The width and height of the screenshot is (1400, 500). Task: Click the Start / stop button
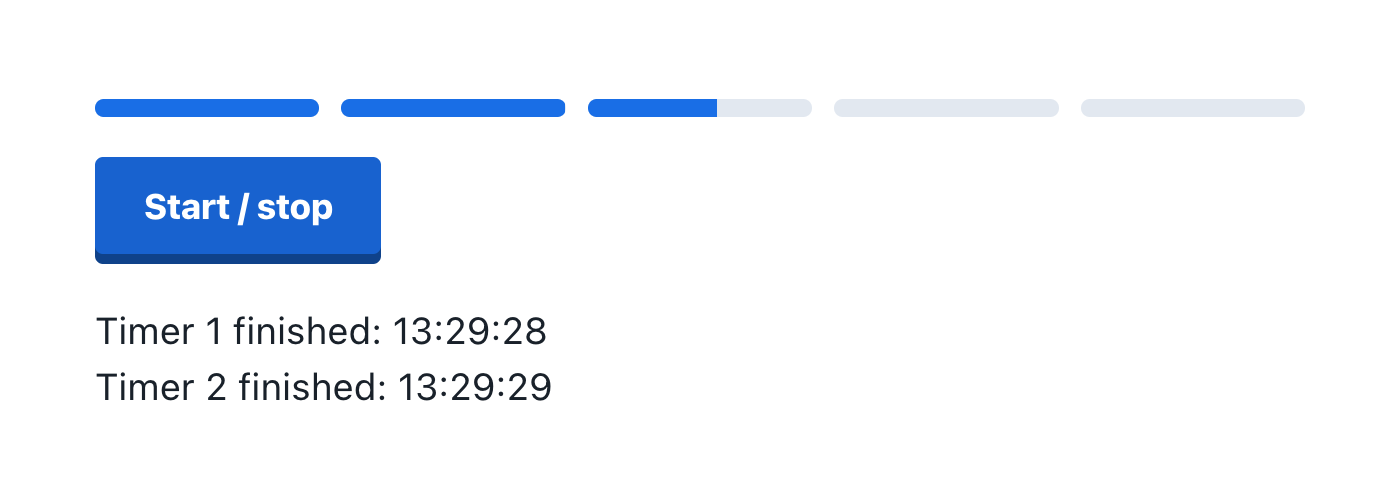238,210
